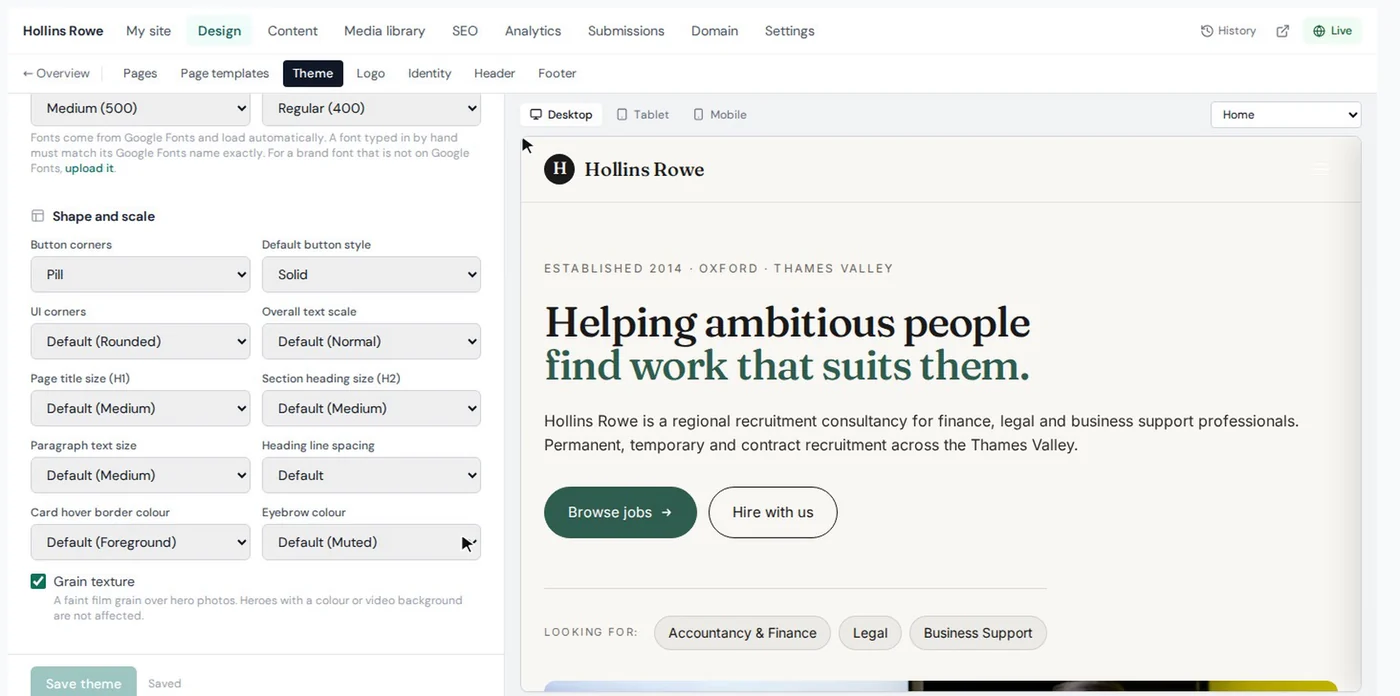This screenshot has width=1400, height=696.
Task: Open Section heading size (H2) dropdown
Action: [x=371, y=408]
